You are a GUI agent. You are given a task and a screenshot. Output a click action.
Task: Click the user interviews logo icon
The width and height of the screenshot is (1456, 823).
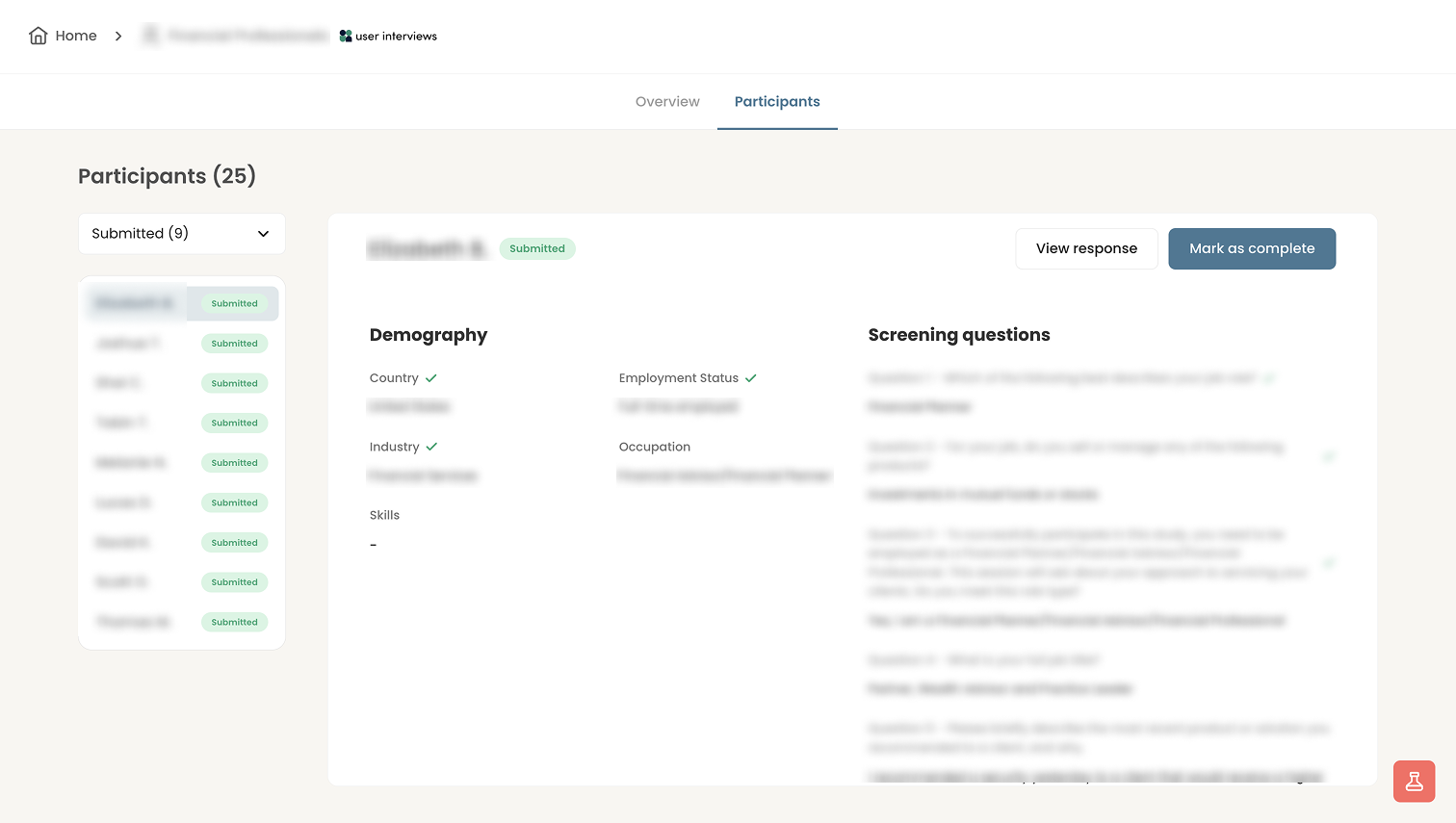[x=346, y=36]
